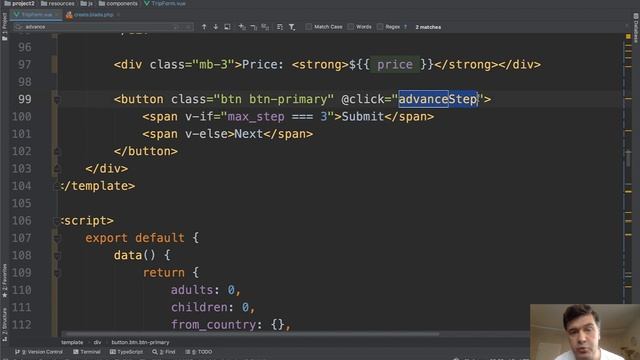The height and width of the screenshot is (360, 640).
Task: Collapse fold marker at line 102
Action: tap(57, 151)
